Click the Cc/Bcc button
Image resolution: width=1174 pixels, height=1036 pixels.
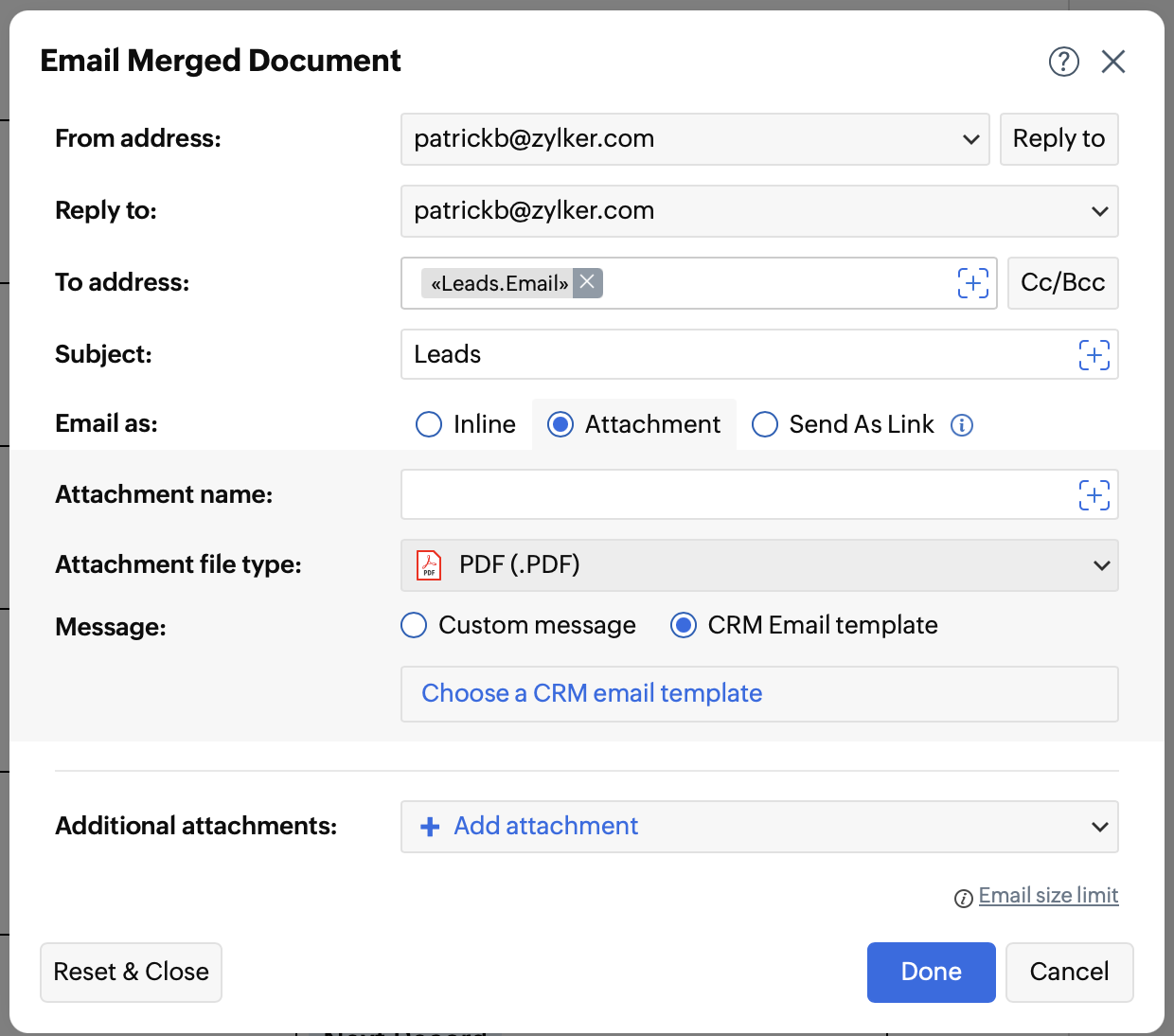click(1062, 283)
